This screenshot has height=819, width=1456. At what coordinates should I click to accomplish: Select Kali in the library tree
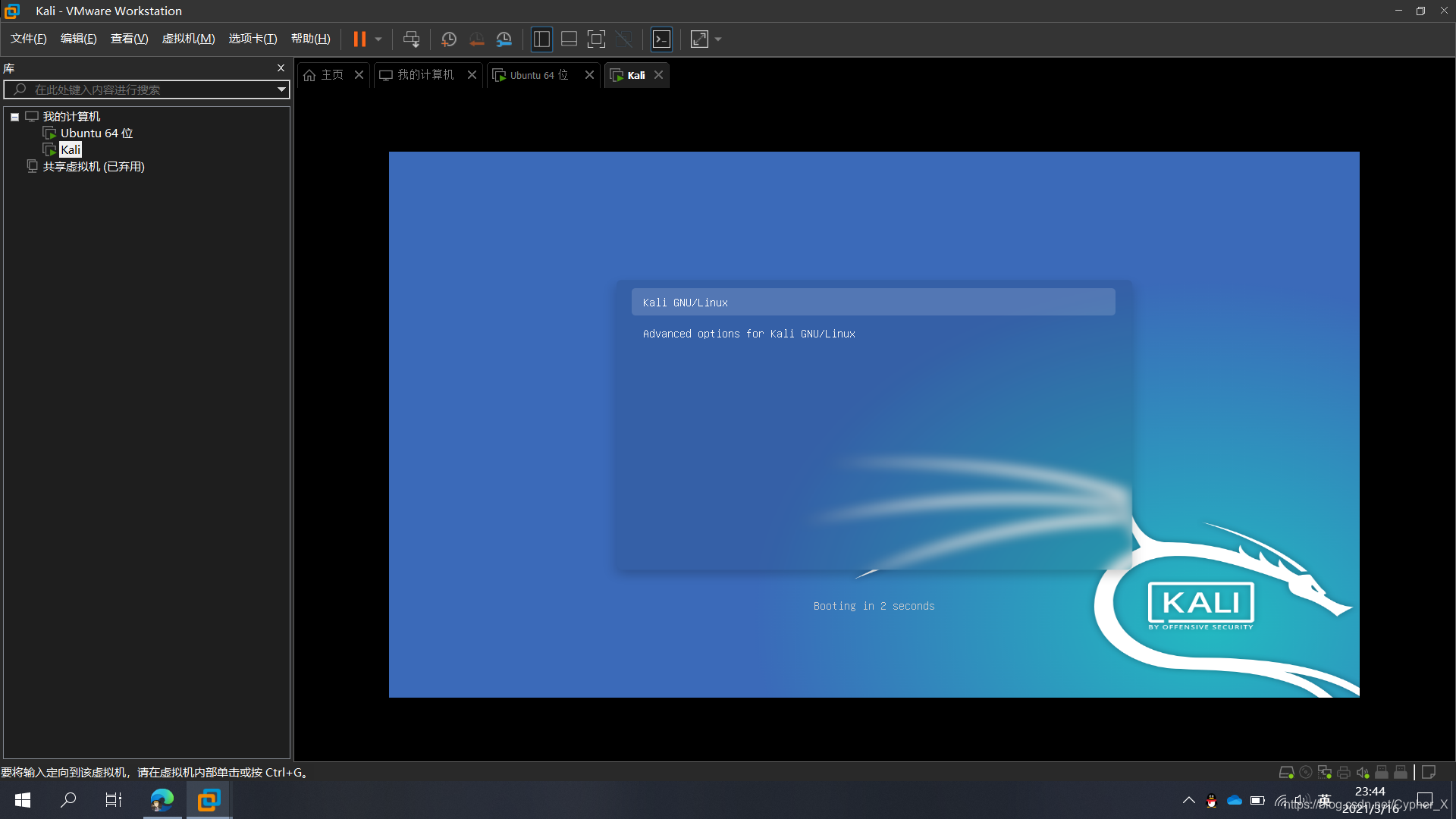click(71, 149)
